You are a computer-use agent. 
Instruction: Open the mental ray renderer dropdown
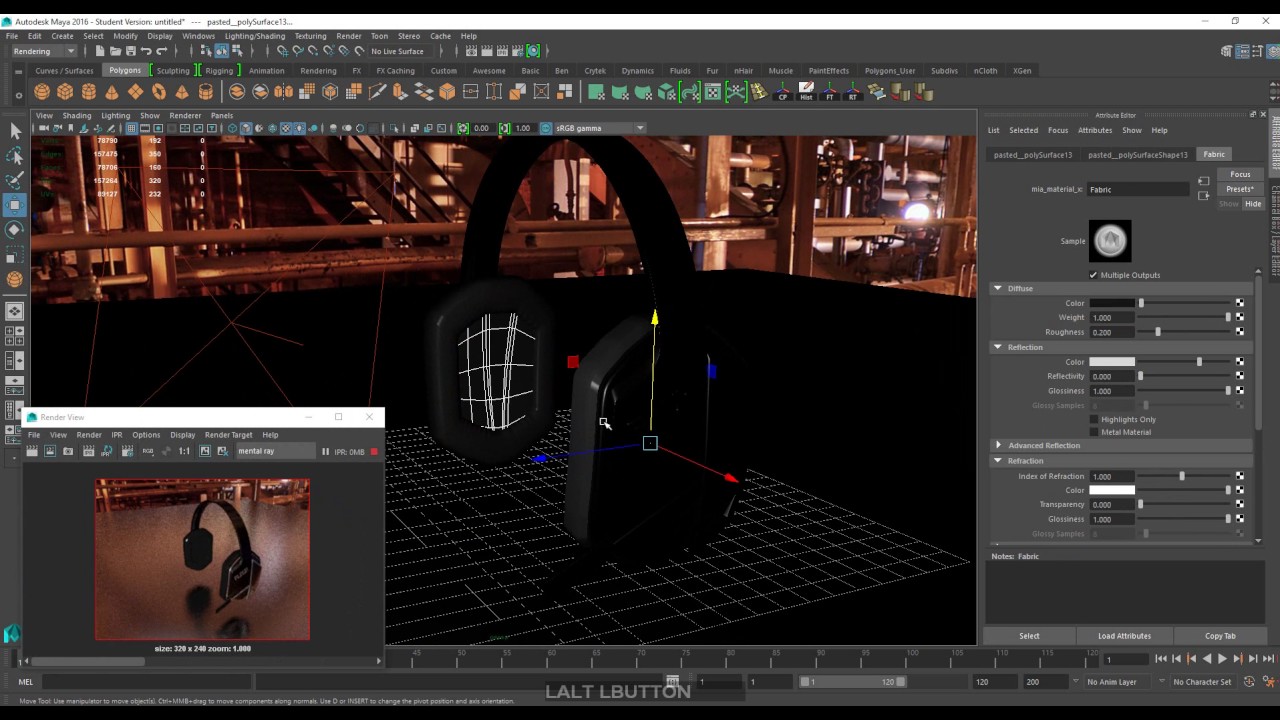click(275, 451)
